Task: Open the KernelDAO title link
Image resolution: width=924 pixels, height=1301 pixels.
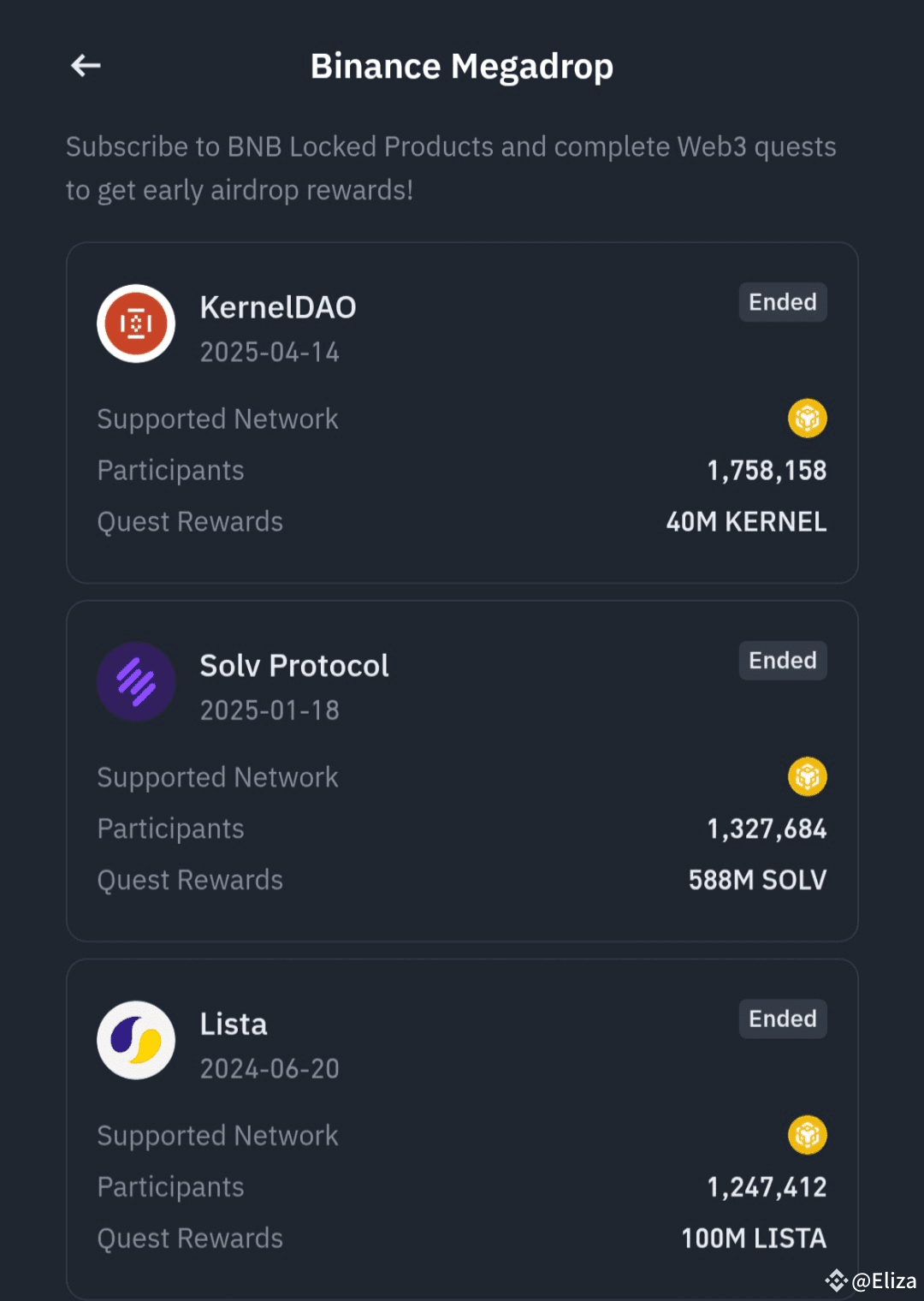Action: [278, 307]
